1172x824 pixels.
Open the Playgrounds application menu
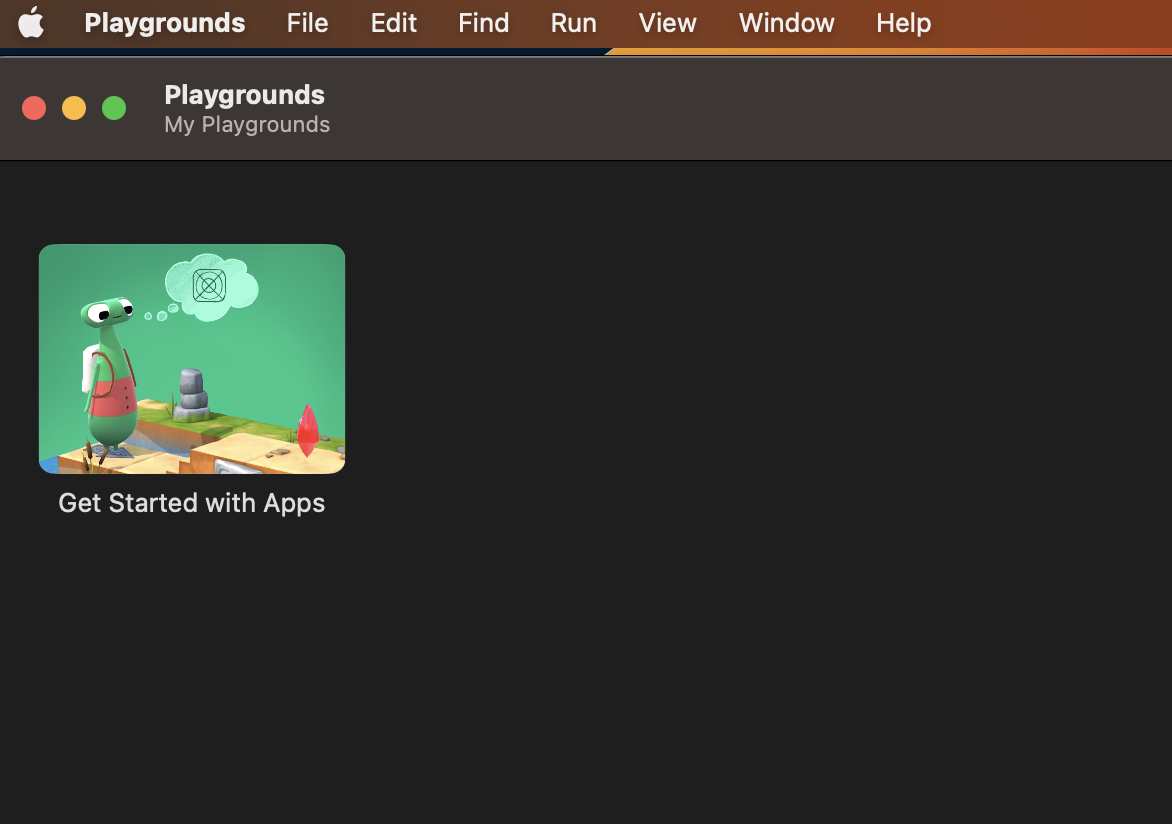pyautogui.click(x=164, y=22)
